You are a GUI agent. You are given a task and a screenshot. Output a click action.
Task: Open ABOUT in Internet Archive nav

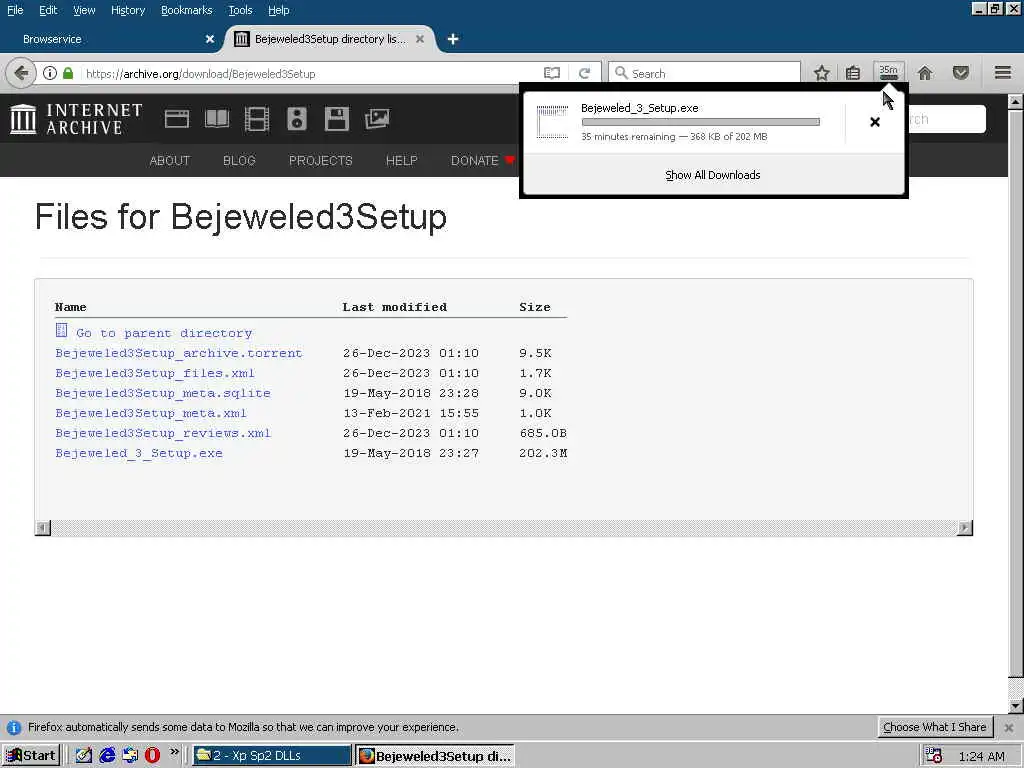[x=170, y=161]
